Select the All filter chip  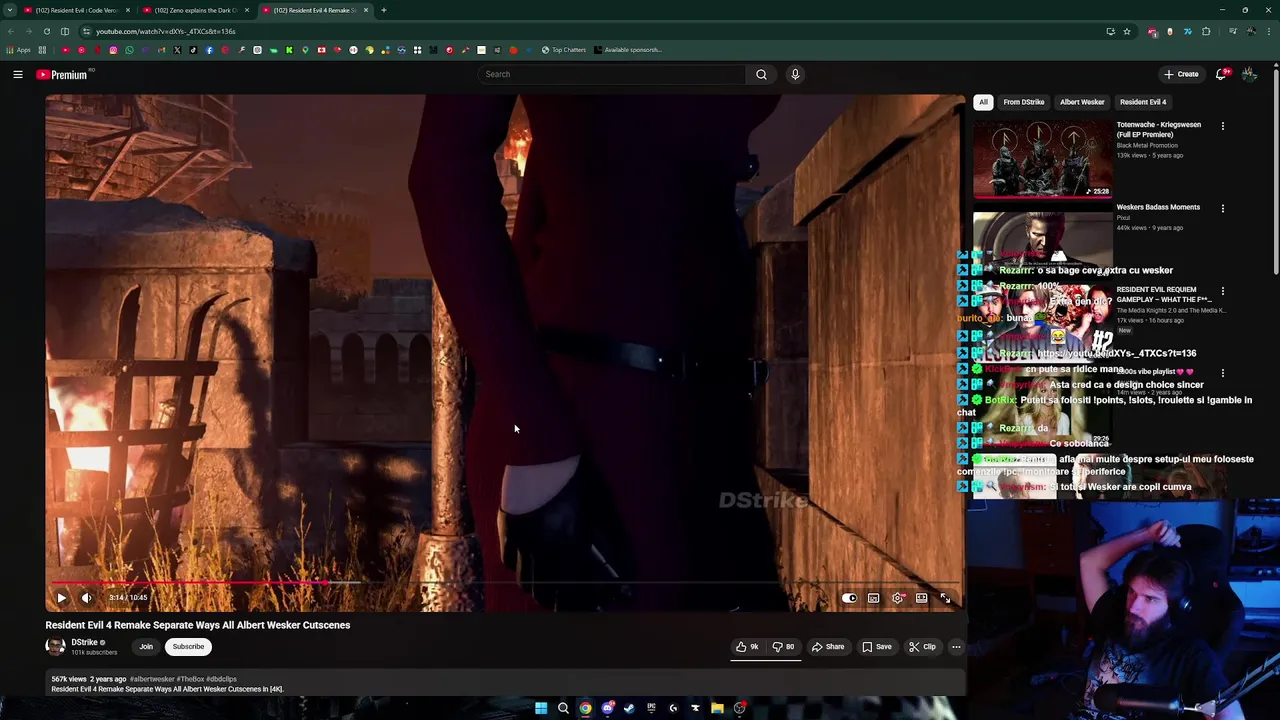pos(983,102)
